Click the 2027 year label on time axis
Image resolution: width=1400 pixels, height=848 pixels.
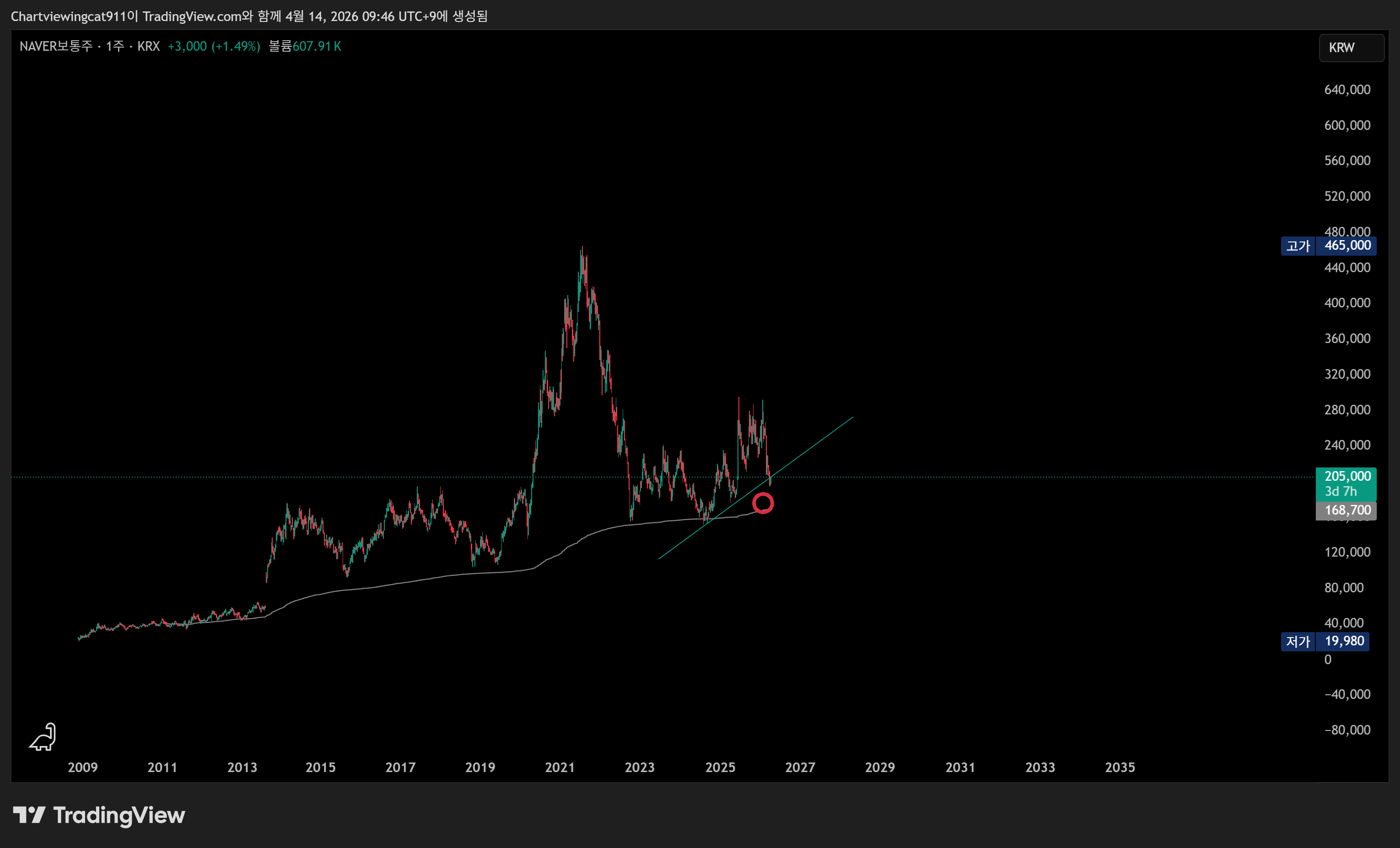pyautogui.click(x=799, y=767)
